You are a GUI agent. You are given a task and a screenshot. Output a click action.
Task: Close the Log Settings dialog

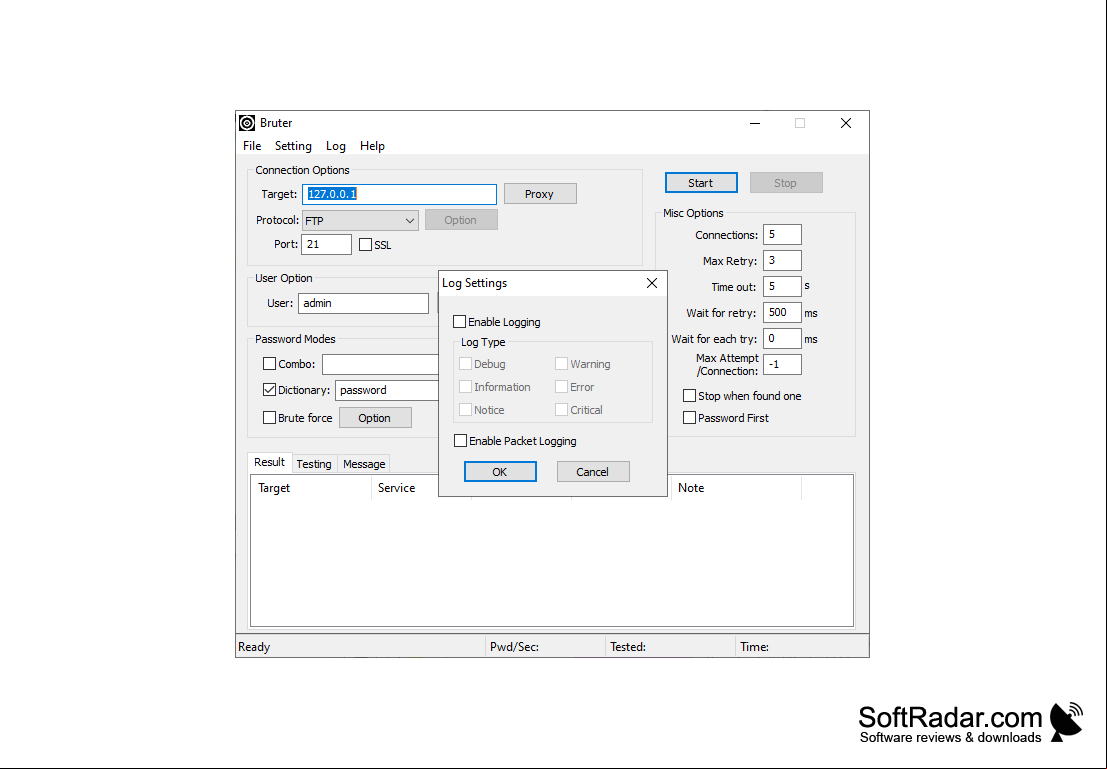click(652, 283)
